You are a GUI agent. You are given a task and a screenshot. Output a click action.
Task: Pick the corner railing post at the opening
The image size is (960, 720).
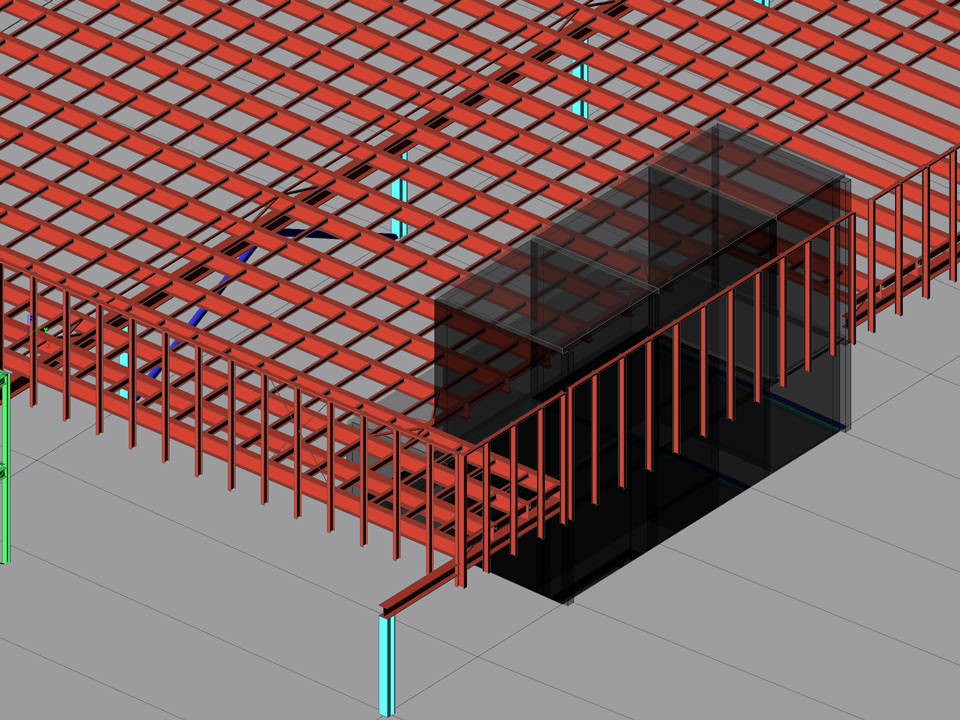[461, 518]
